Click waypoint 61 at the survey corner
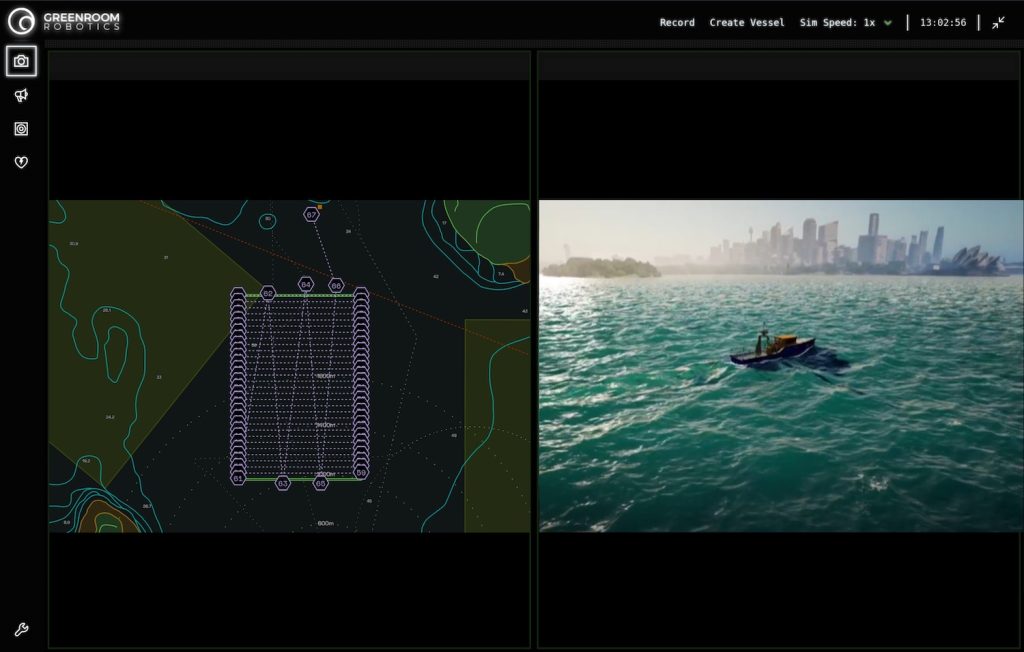Screen dimensions: 1024x652 pos(238,479)
